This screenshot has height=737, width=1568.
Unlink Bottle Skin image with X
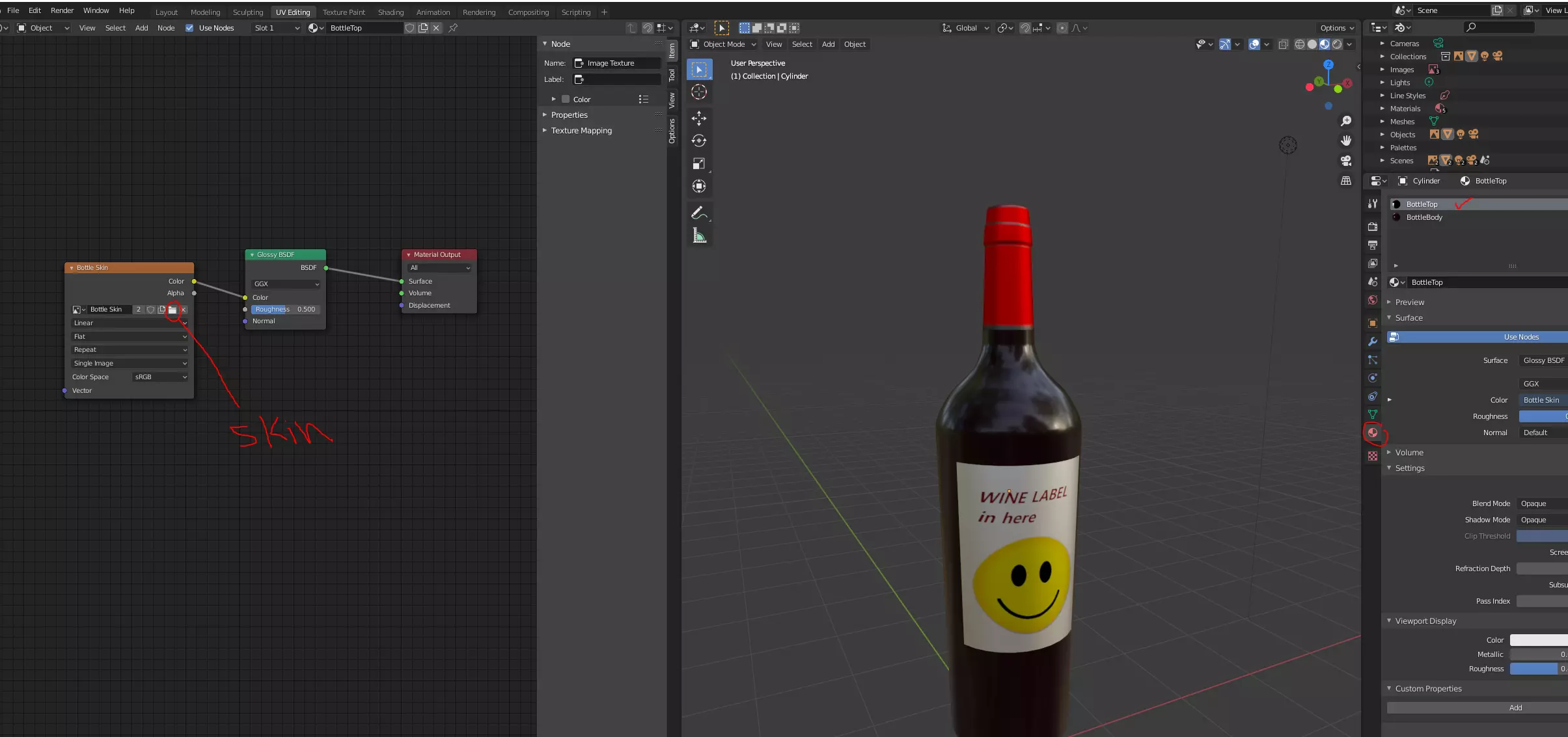pyautogui.click(x=184, y=310)
